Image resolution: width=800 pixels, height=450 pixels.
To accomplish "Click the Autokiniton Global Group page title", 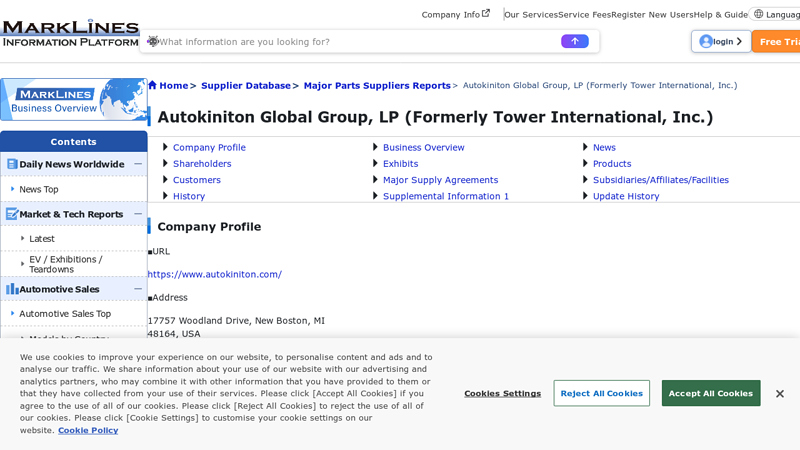I will 435,117.
